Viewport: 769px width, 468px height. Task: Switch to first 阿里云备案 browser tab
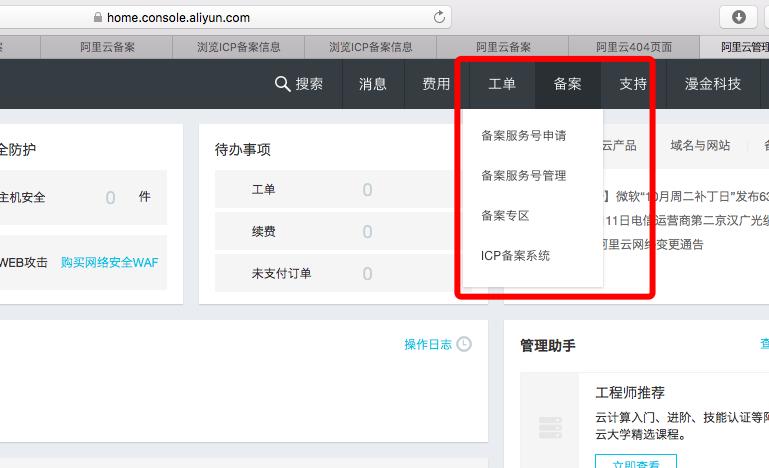click(x=107, y=47)
